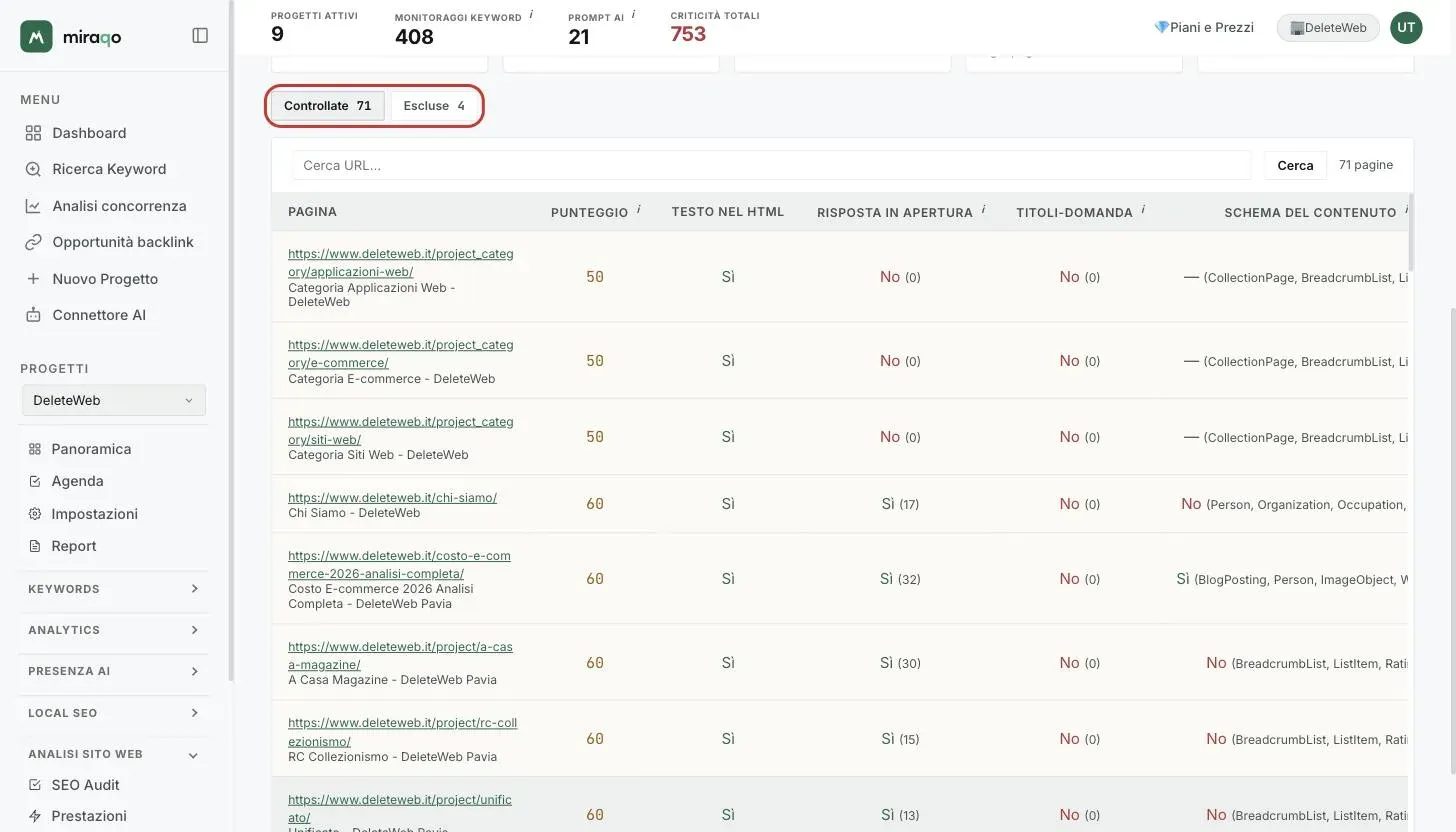Expand the ANALYTICS section
Image resolution: width=1456 pixels, height=832 pixels.
pyautogui.click(x=114, y=630)
